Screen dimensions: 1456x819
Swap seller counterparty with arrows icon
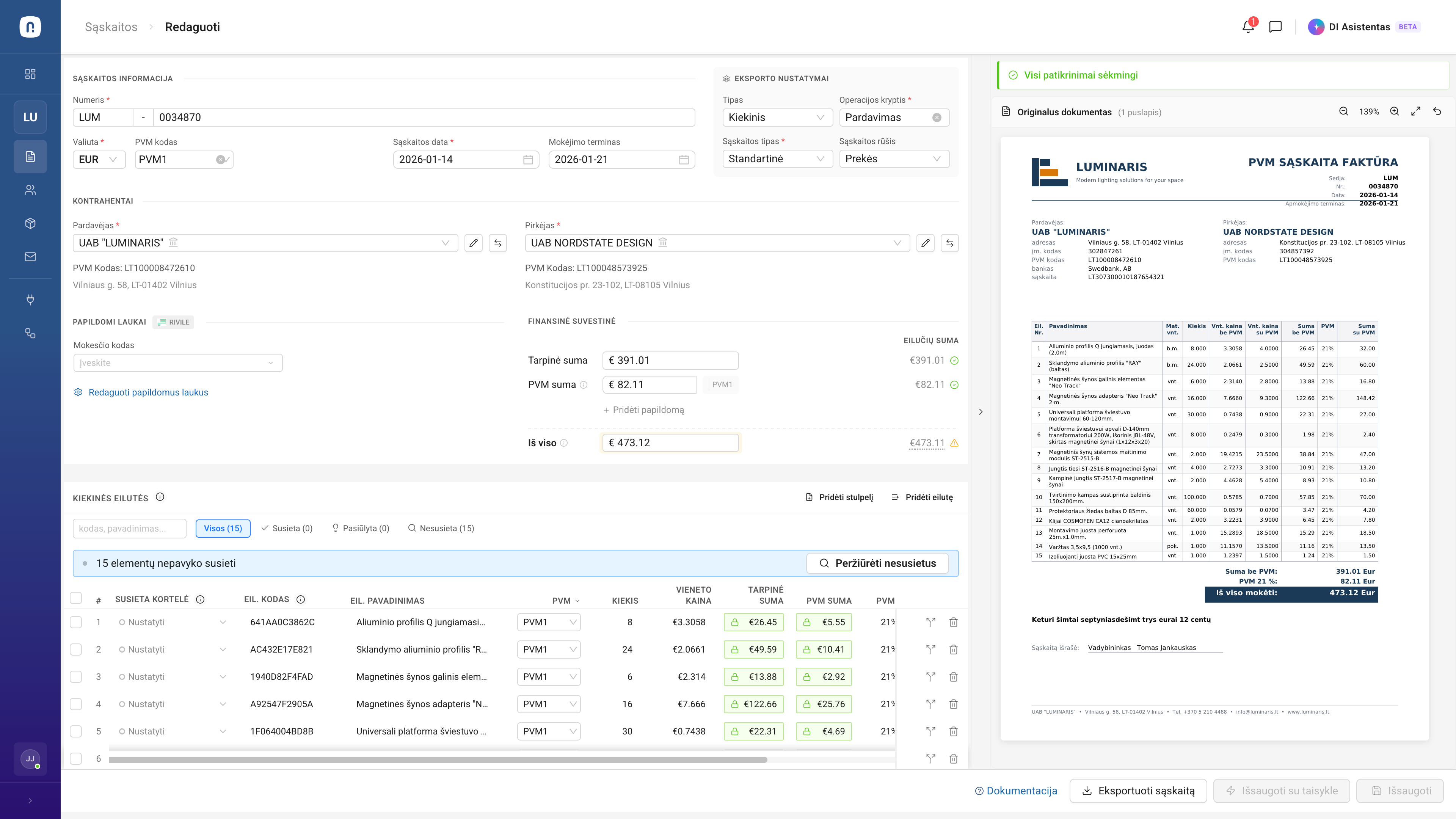[498, 243]
